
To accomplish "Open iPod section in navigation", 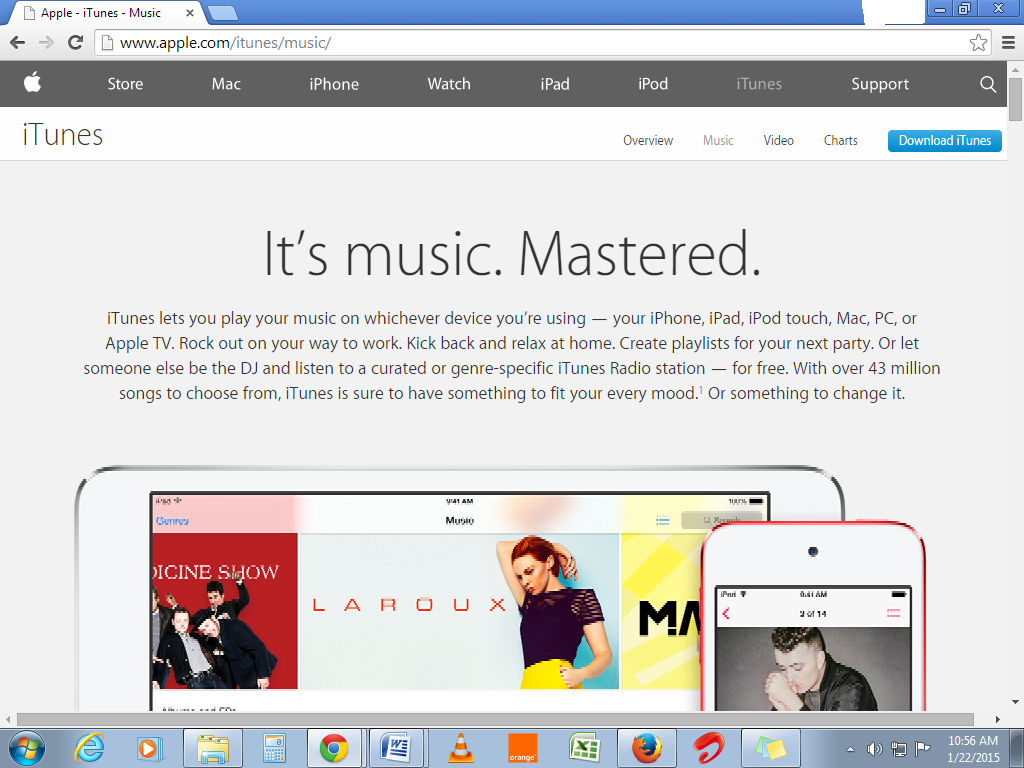I will click(x=653, y=84).
